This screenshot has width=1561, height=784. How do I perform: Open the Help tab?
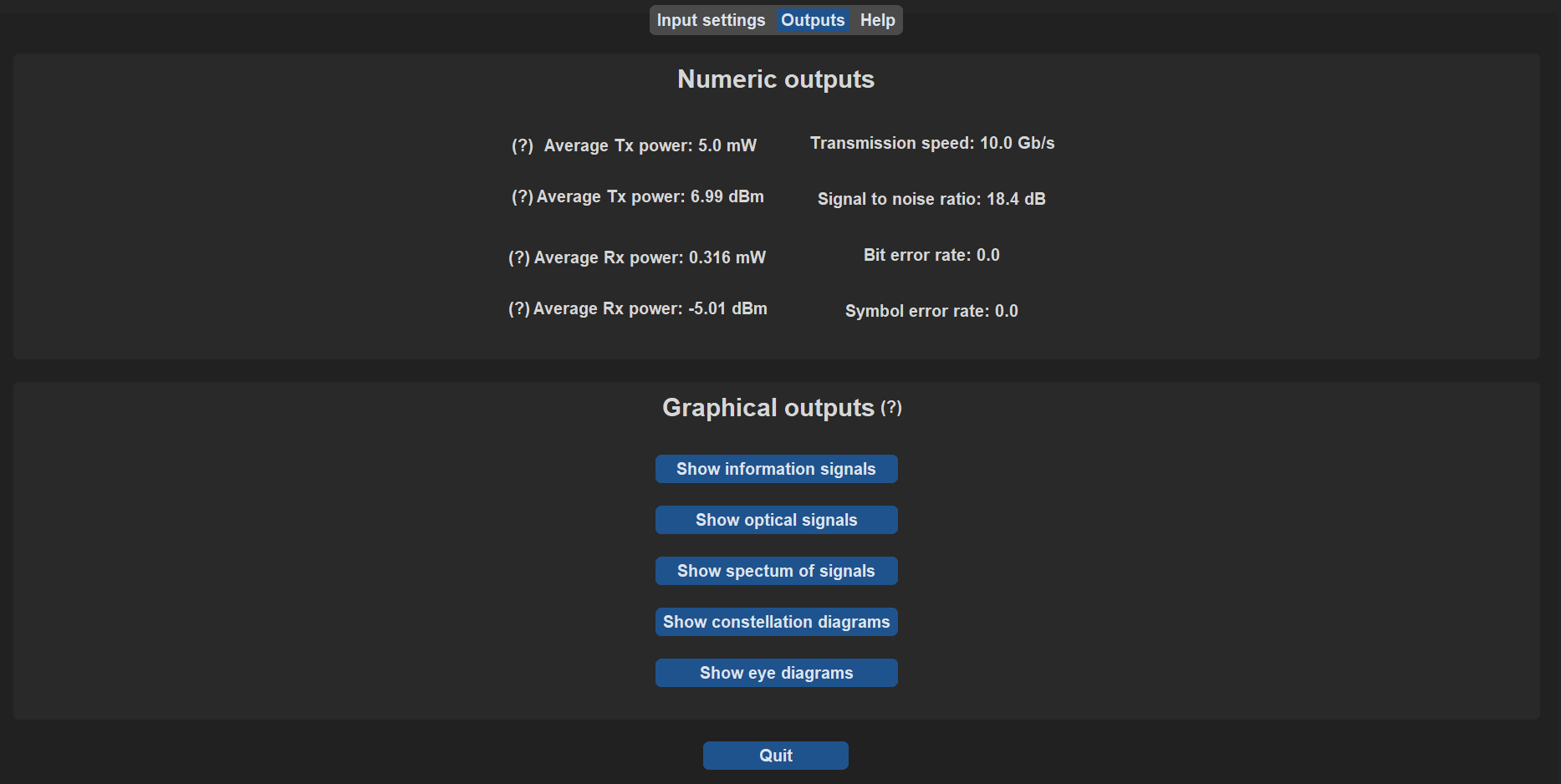876,19
